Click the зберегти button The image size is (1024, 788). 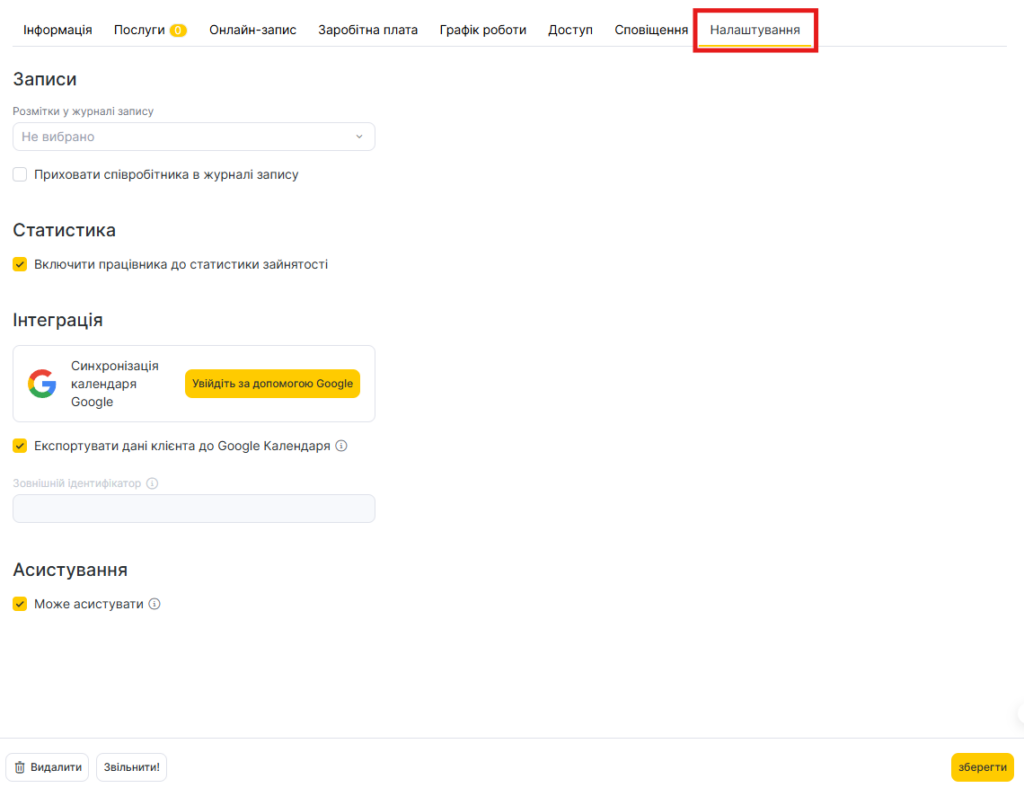[981, 767]
